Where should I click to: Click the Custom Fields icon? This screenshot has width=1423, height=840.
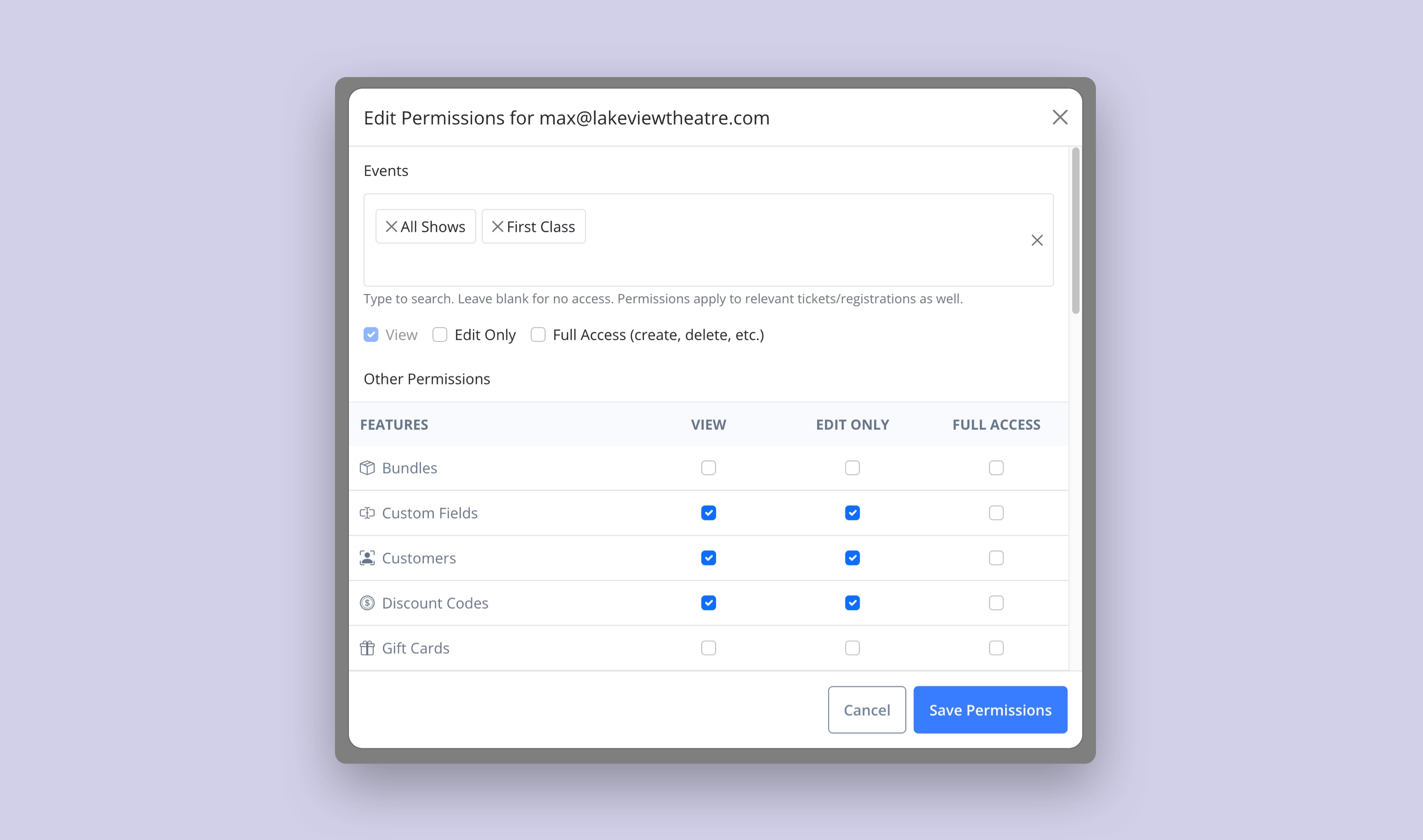point(367,513)
